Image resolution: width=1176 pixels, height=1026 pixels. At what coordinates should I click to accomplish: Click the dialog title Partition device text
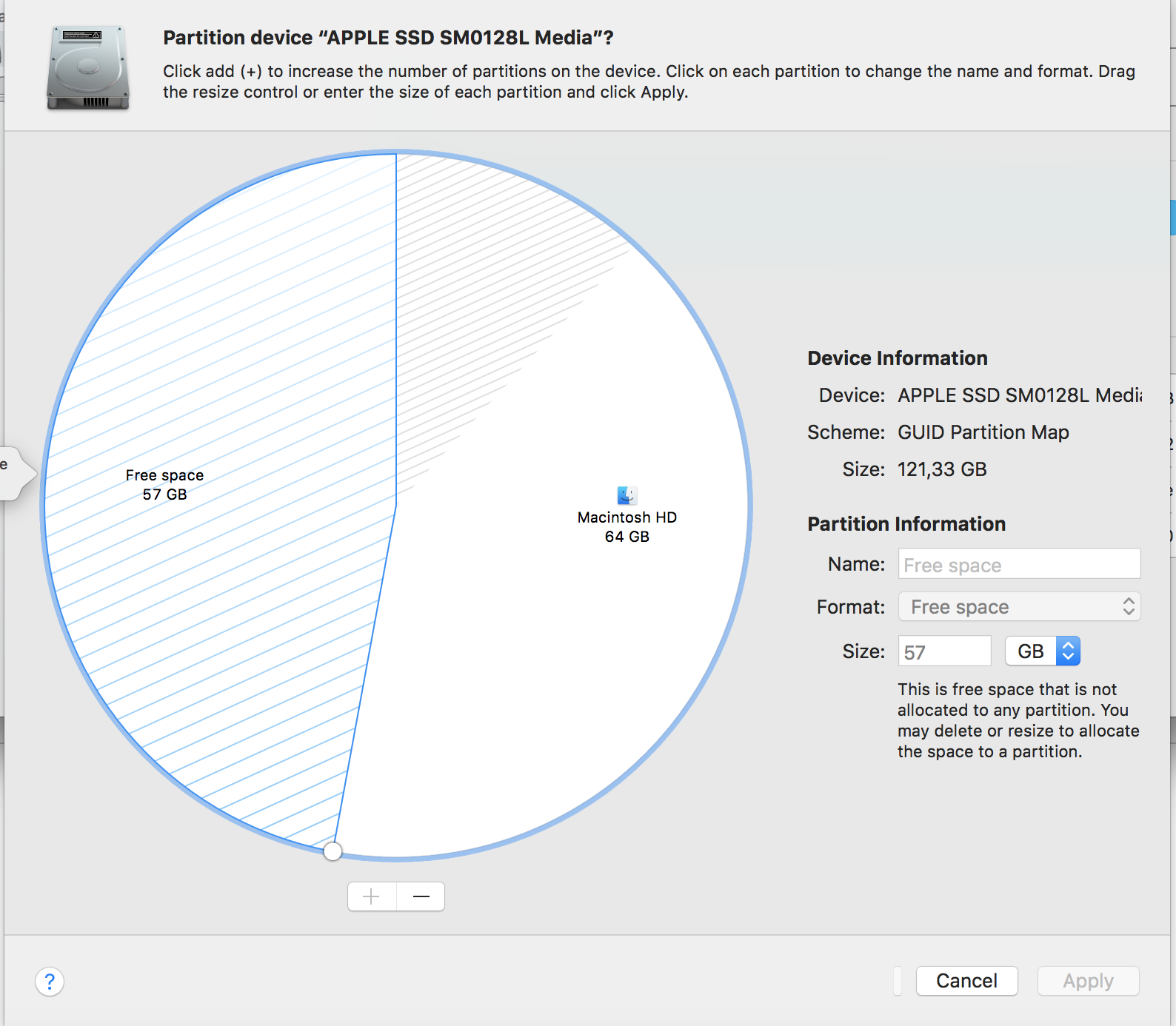coord(388,38)
